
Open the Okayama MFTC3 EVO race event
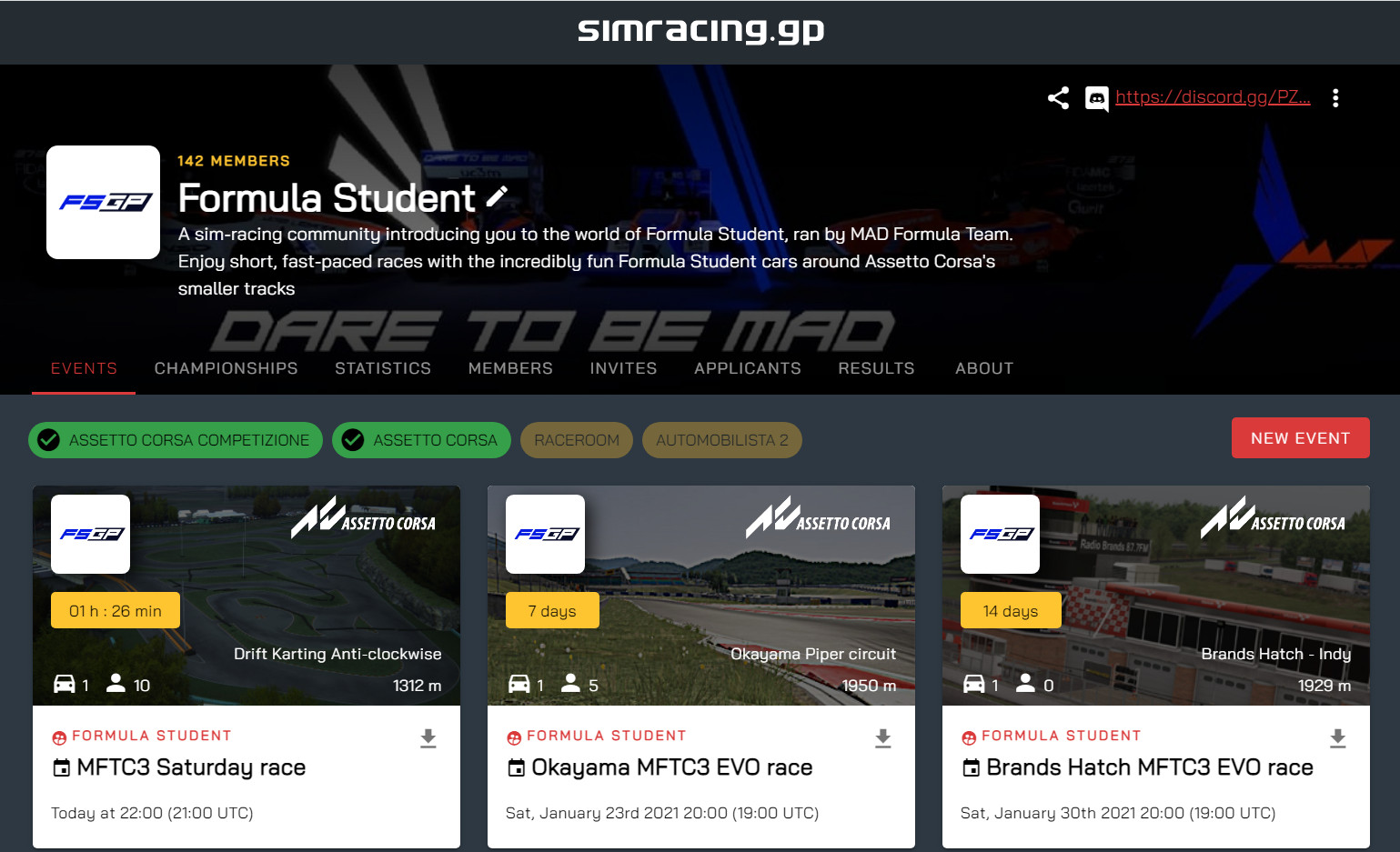pyautogui.click(x=672, y=767)
